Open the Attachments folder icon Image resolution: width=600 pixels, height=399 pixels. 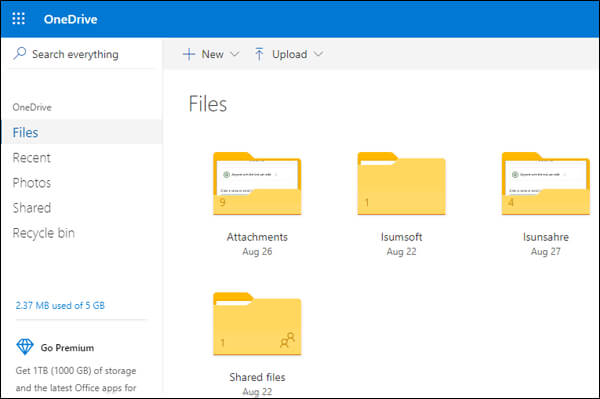click(x=257, y=184)
